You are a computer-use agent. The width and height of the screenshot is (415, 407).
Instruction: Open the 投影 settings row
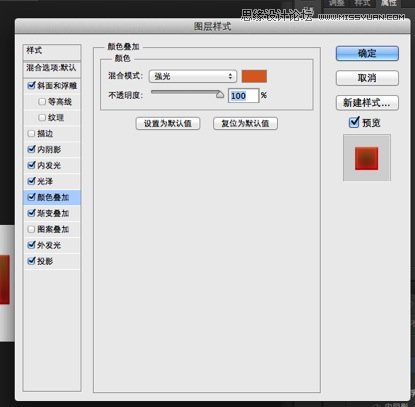click(52, 261)
